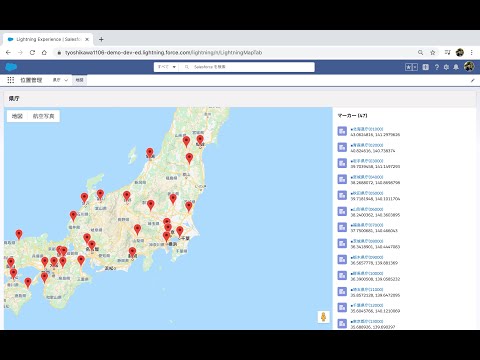This screenshot has height=360, width=480.
Task: Select the map pin at Mito
Action: pyautogui.click(x=189, y=207)
